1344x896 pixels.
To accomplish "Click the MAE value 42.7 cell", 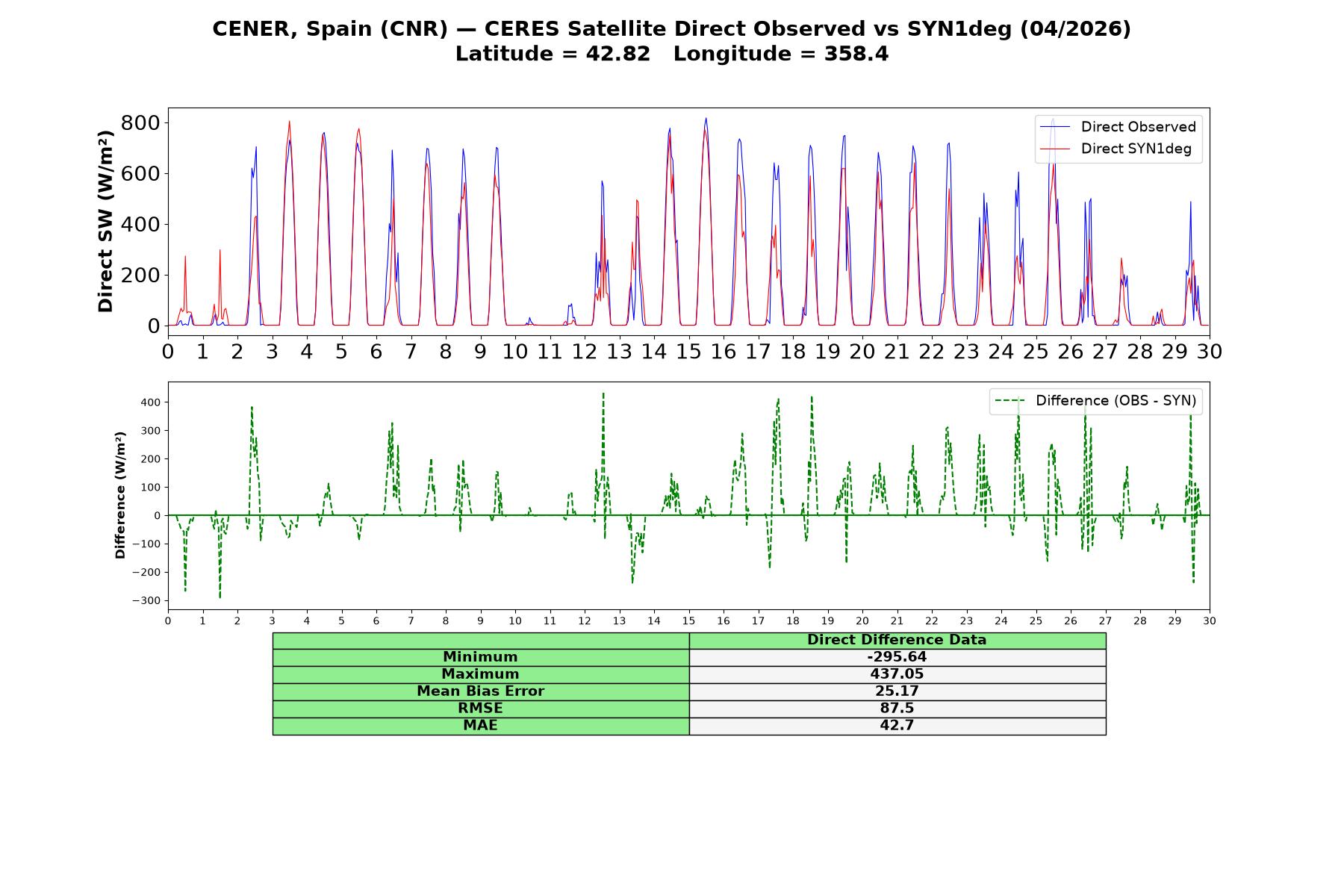I will [897, 726].
